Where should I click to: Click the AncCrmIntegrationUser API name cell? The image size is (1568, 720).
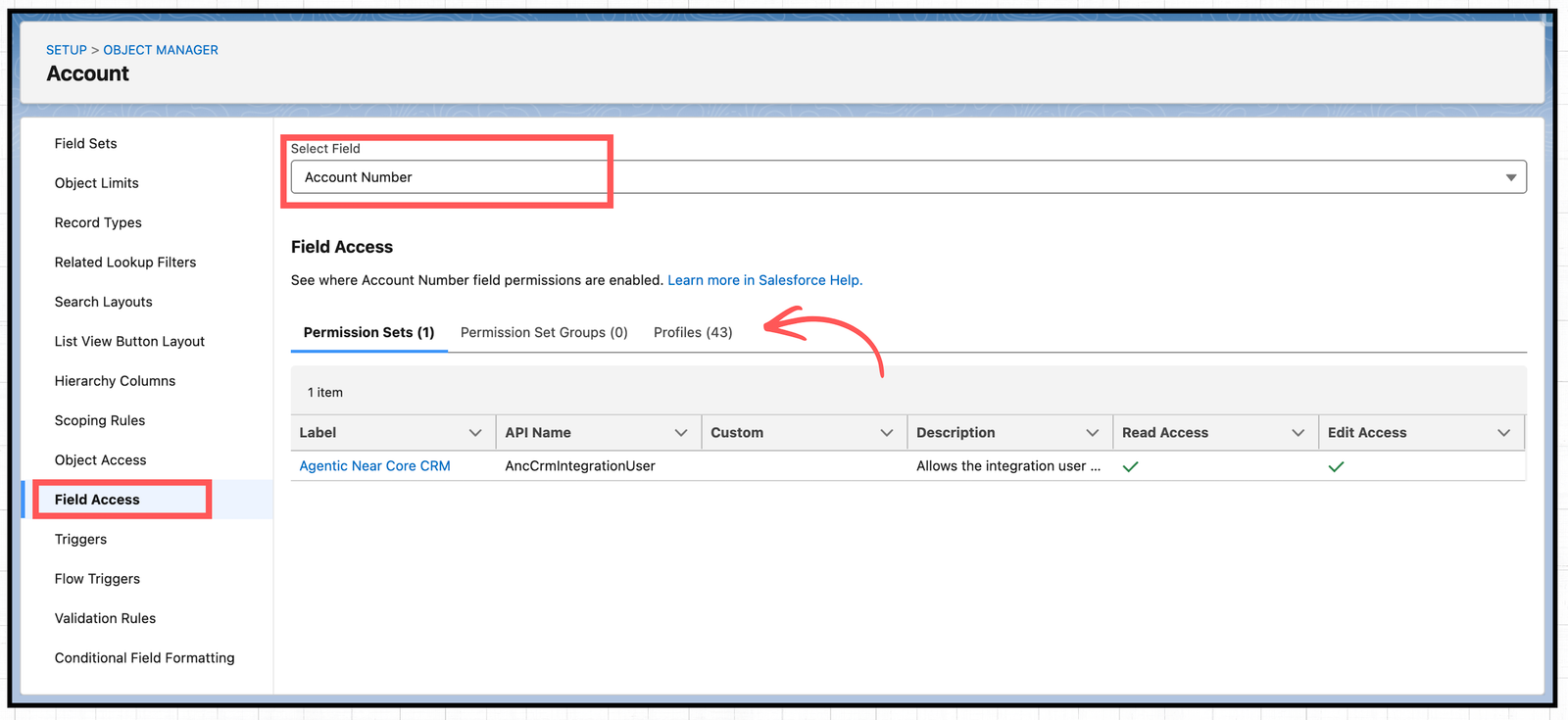580,466
